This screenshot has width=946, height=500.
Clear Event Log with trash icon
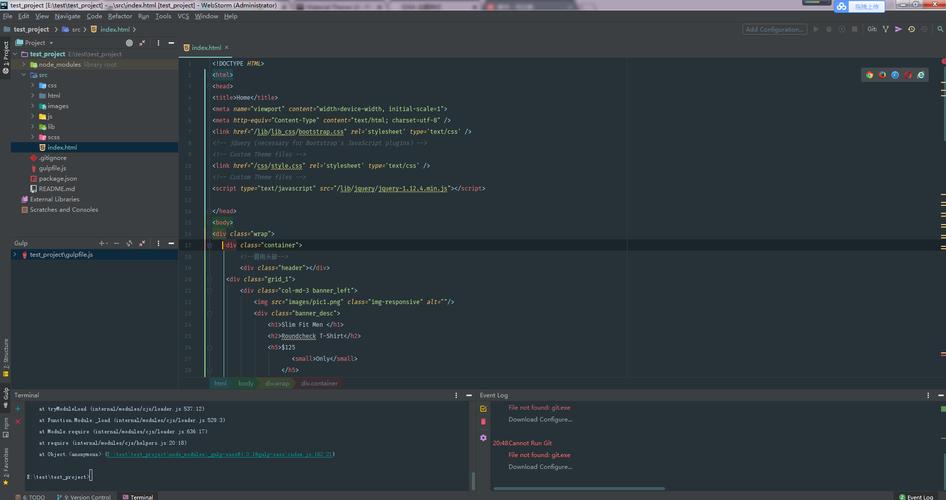point(483,422)
